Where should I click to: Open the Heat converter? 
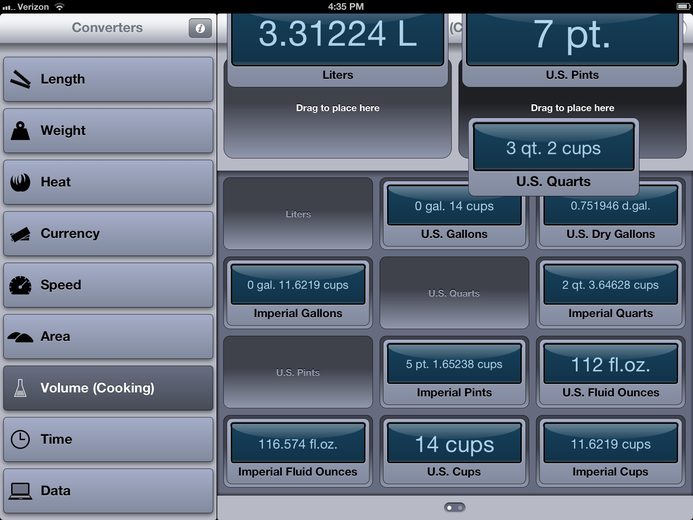[108, 182]
